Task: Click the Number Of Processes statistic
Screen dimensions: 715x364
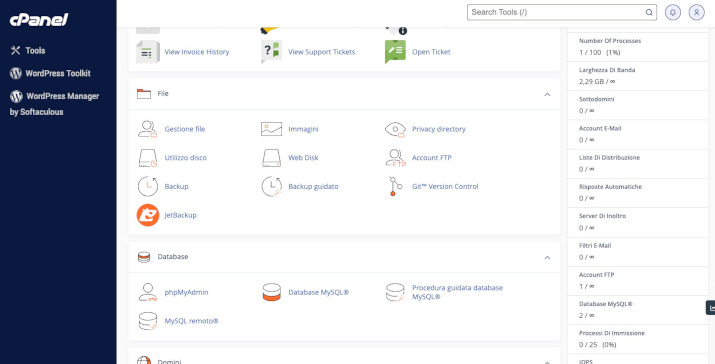Action: pos(637,47)
